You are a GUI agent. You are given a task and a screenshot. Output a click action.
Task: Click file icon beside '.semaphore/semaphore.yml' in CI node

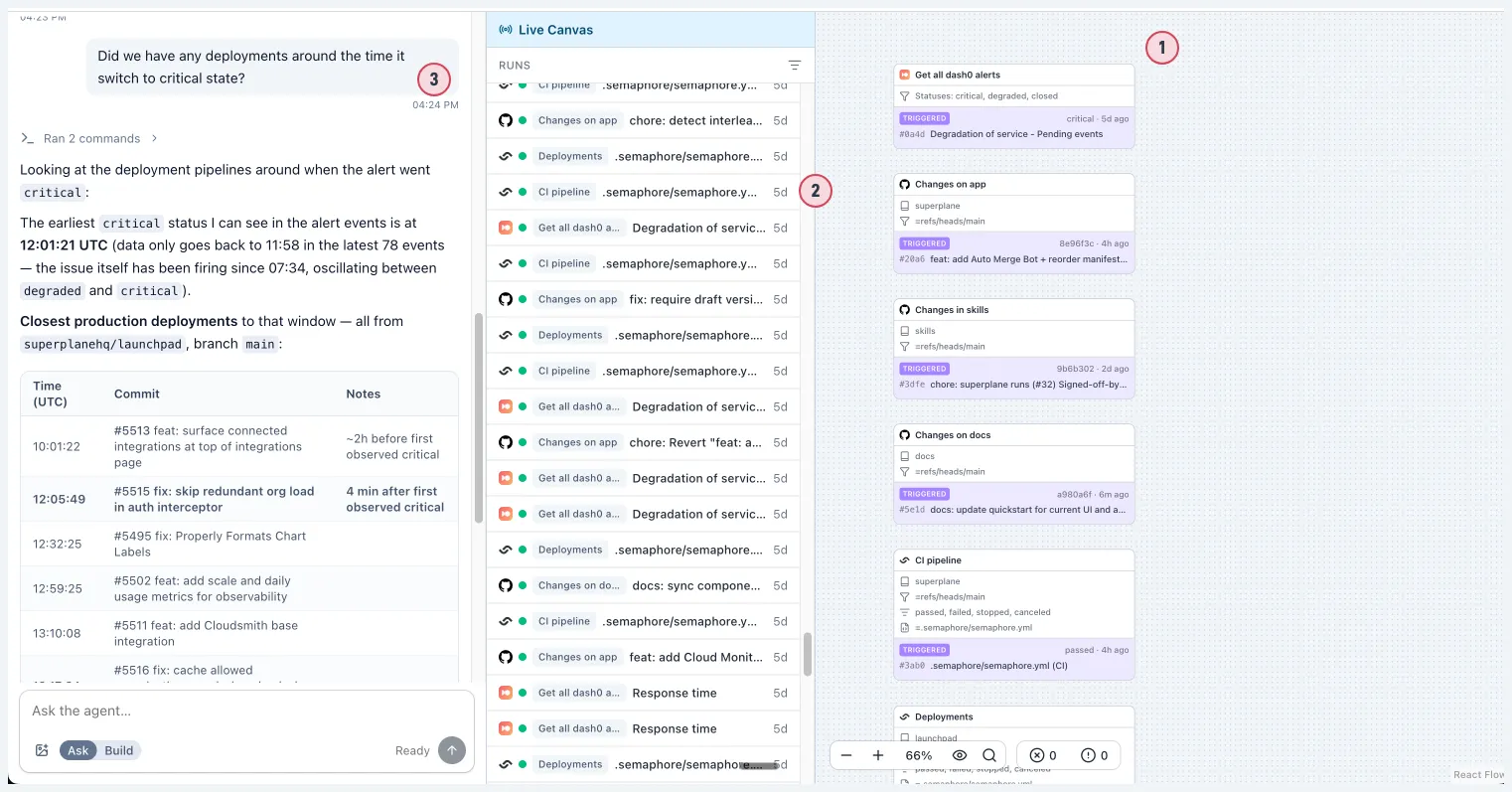tap(905, 628)
